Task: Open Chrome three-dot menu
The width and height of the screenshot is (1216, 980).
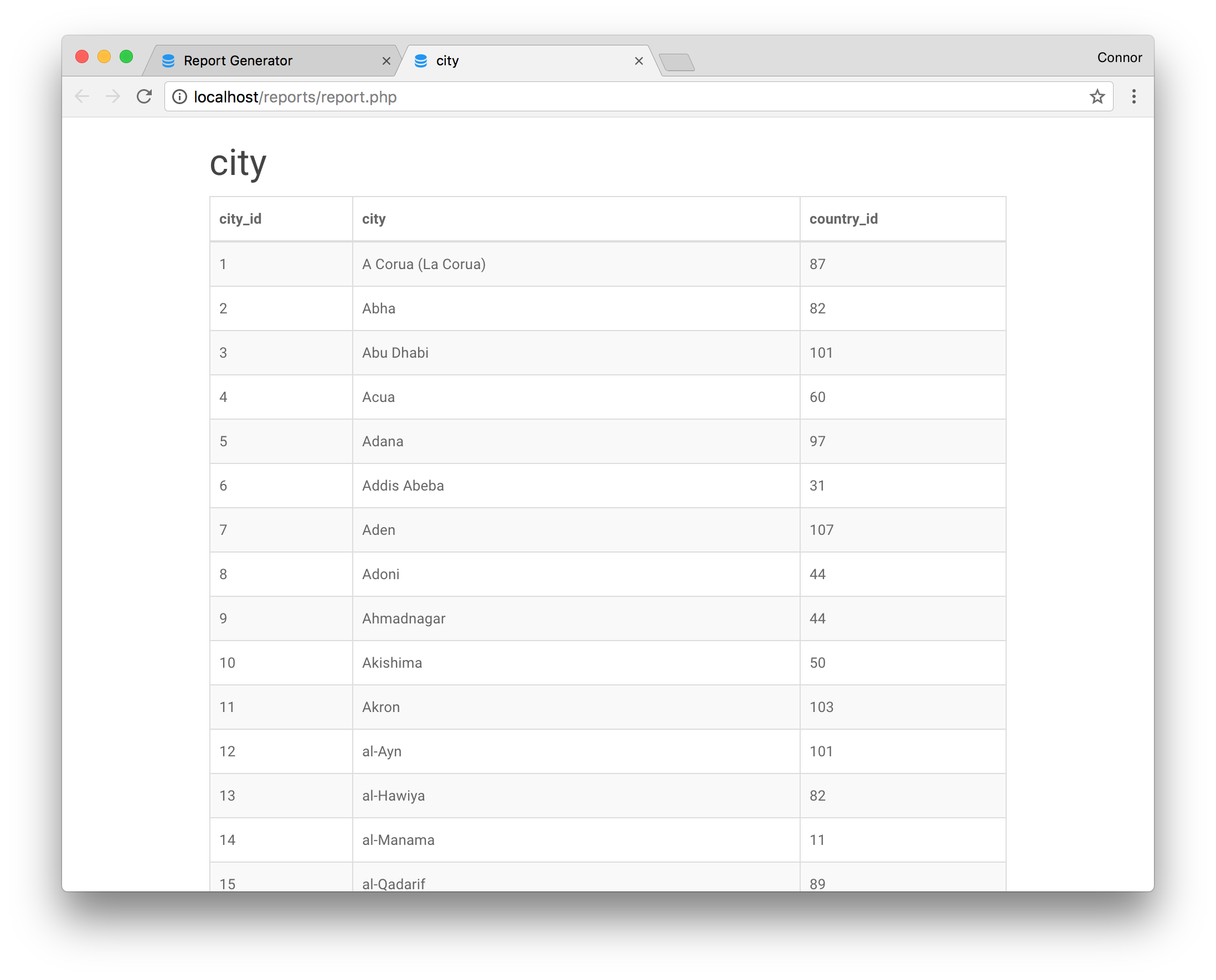Action: (1133, 96)
